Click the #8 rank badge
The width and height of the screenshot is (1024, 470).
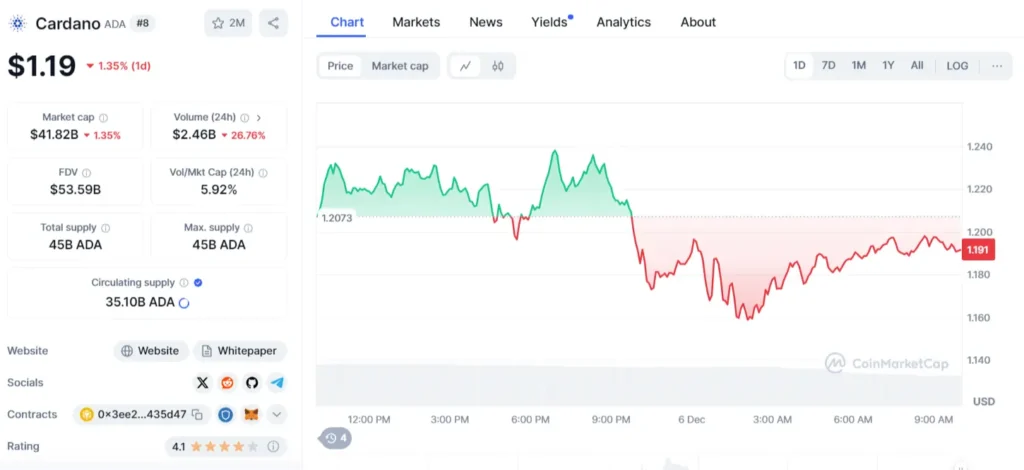(142, 24)
